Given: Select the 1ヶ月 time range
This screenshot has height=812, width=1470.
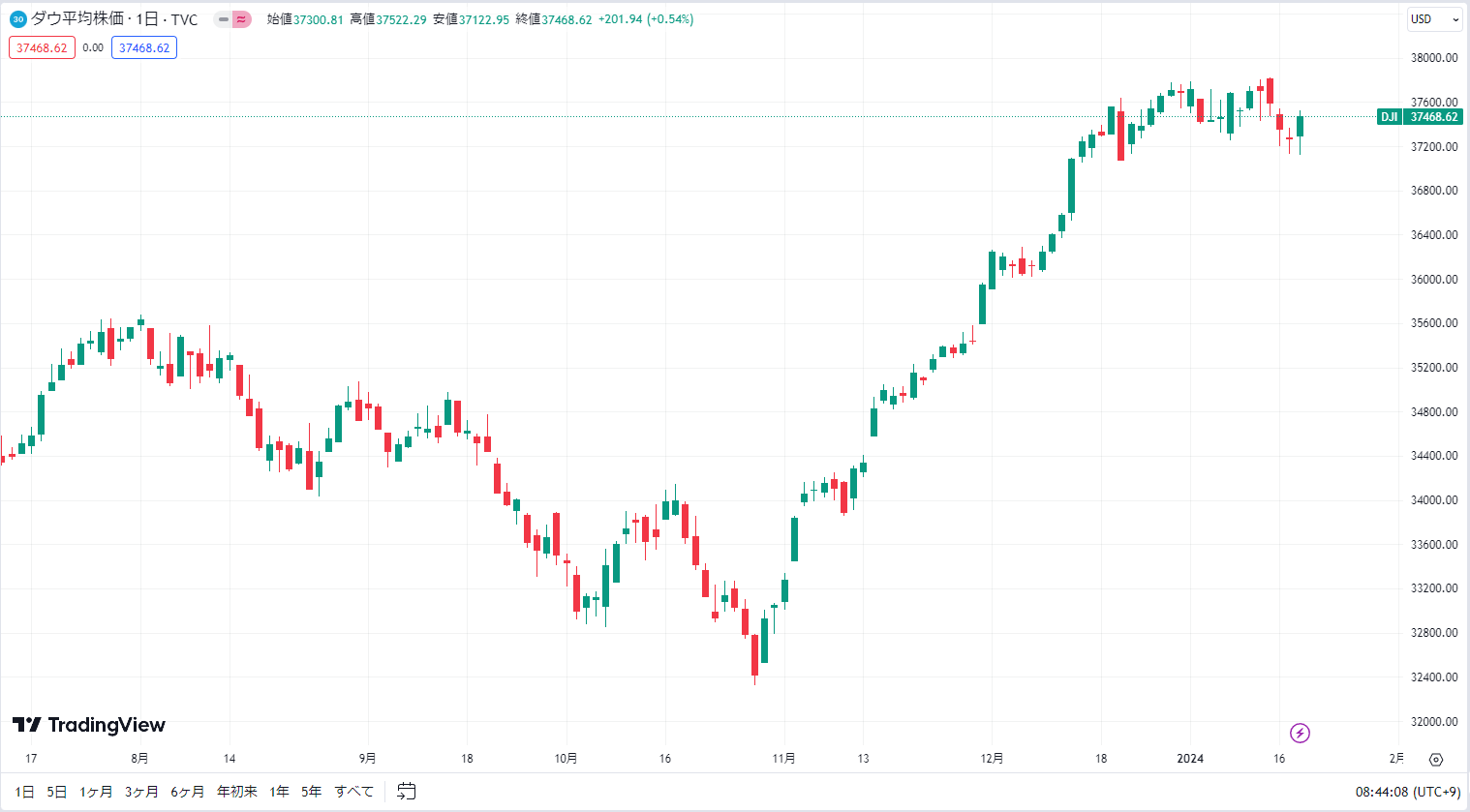Looking at the screenshot, I should pos(96,792).
